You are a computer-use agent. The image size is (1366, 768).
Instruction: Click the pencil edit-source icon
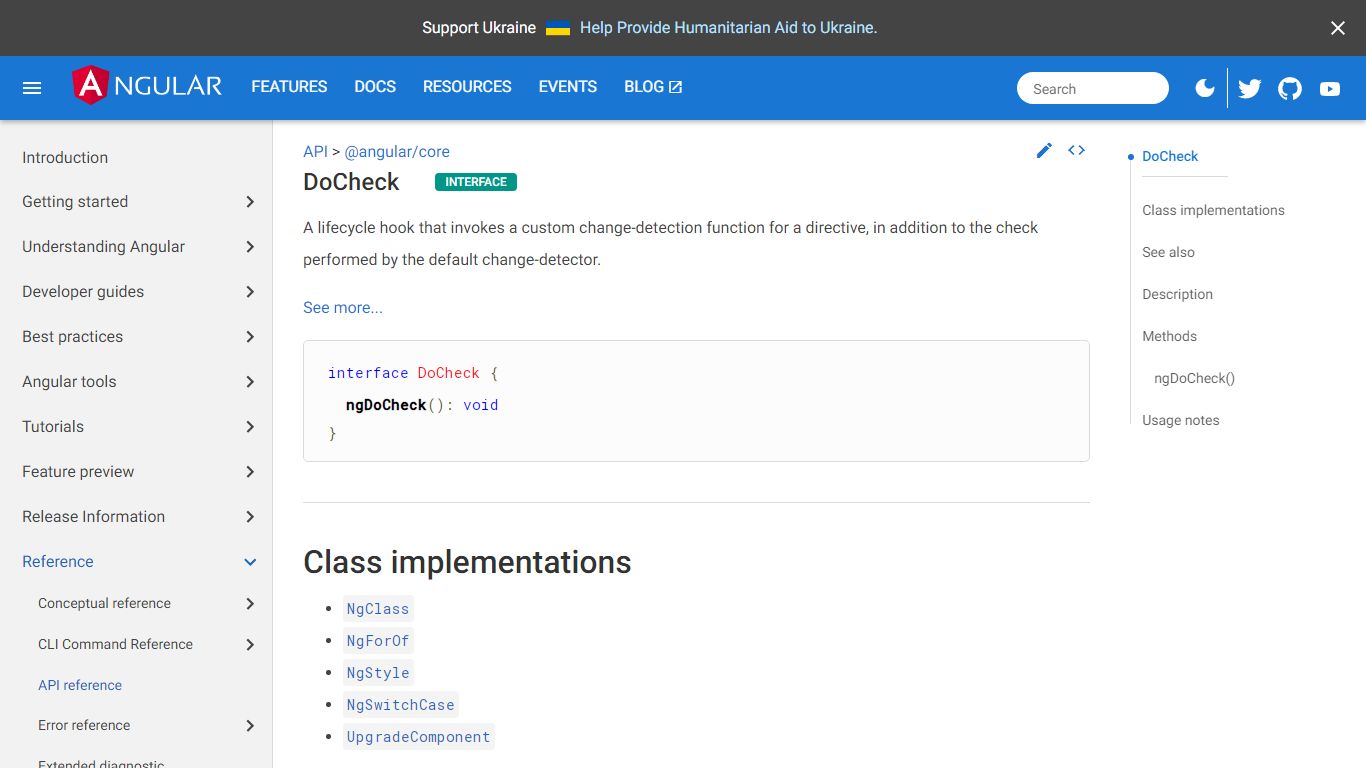[1044, 150]
